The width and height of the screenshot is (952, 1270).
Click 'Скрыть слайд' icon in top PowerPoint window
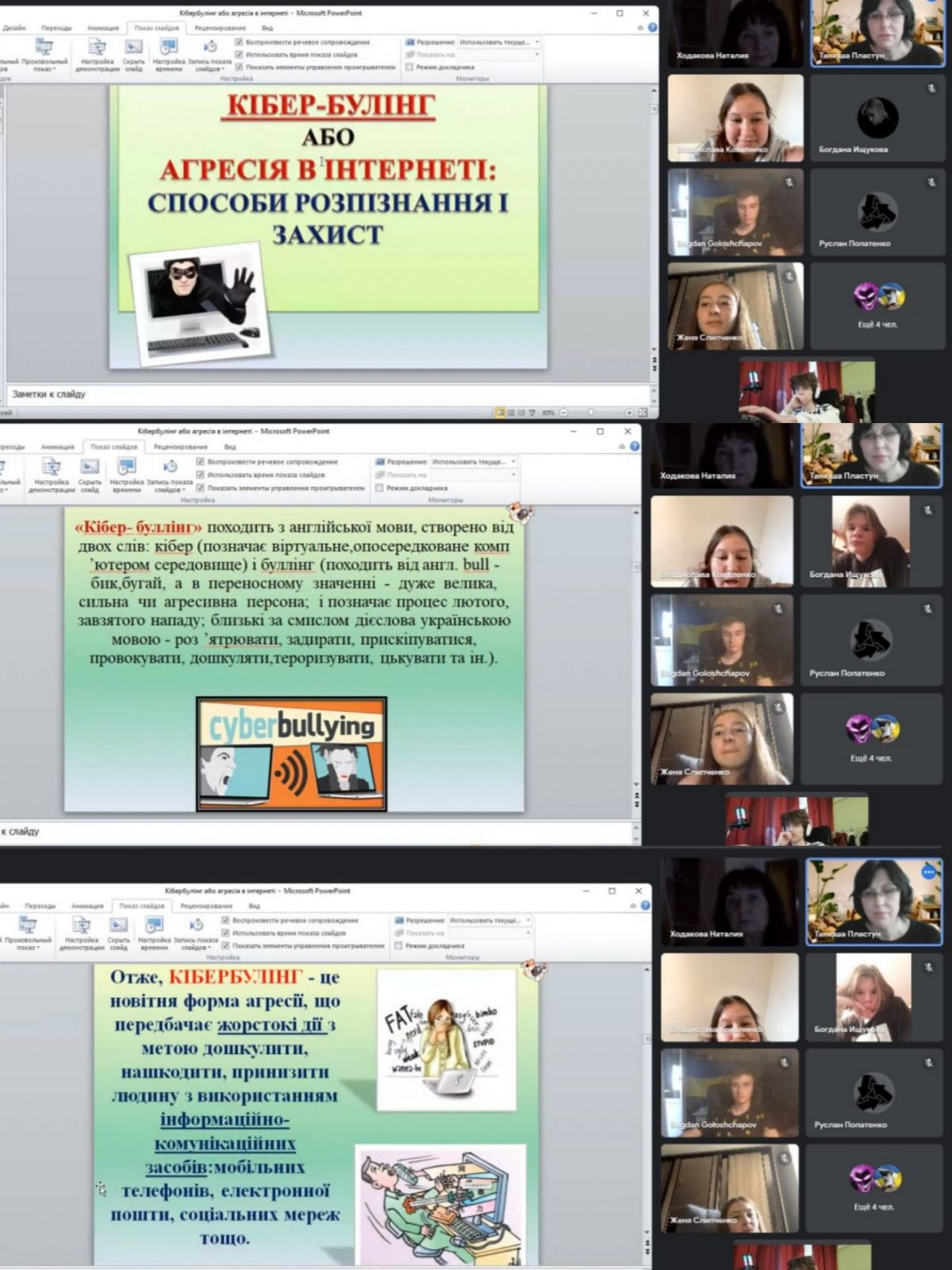133,49
